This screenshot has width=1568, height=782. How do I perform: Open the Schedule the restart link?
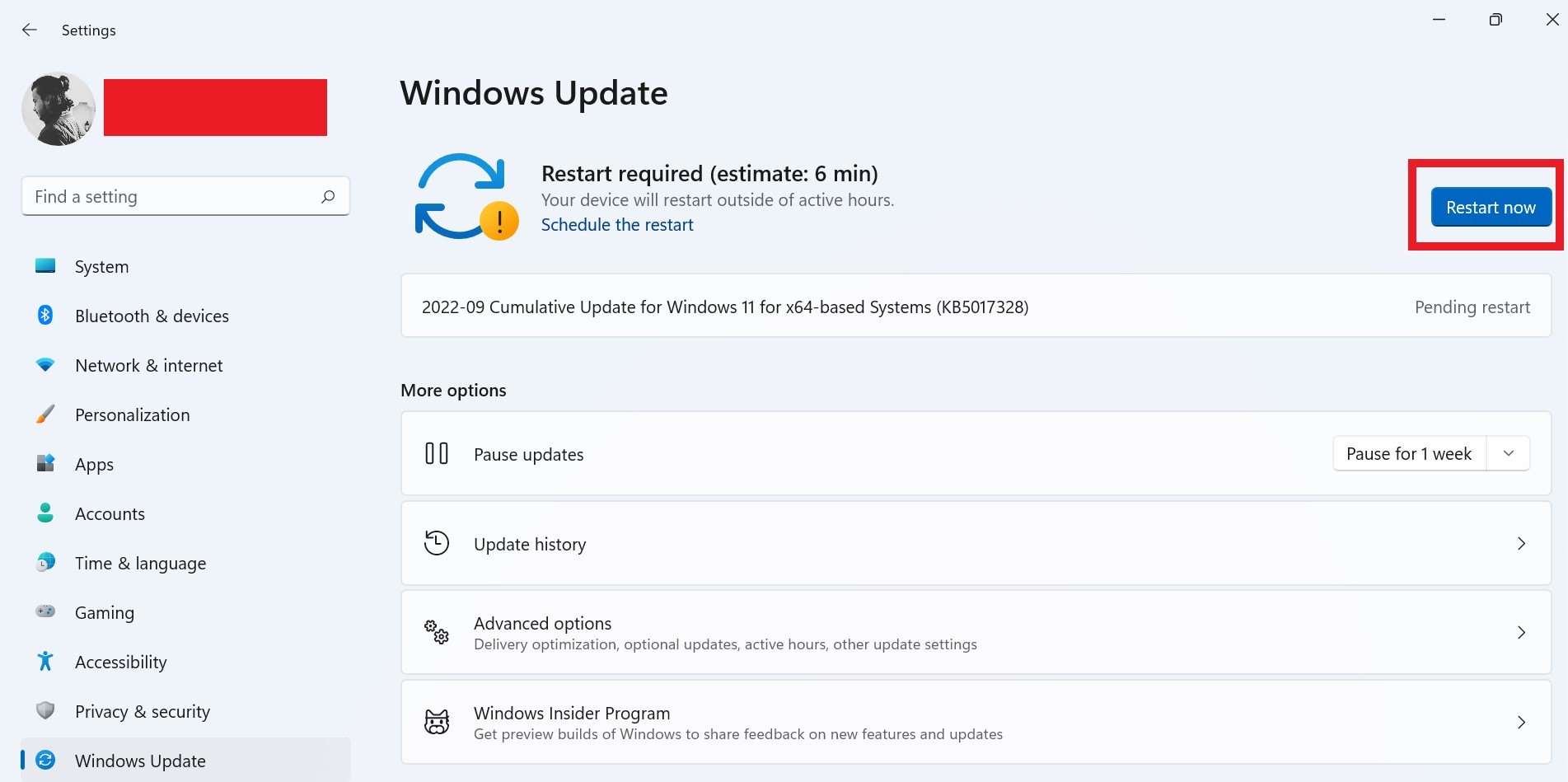click(617, 224)
